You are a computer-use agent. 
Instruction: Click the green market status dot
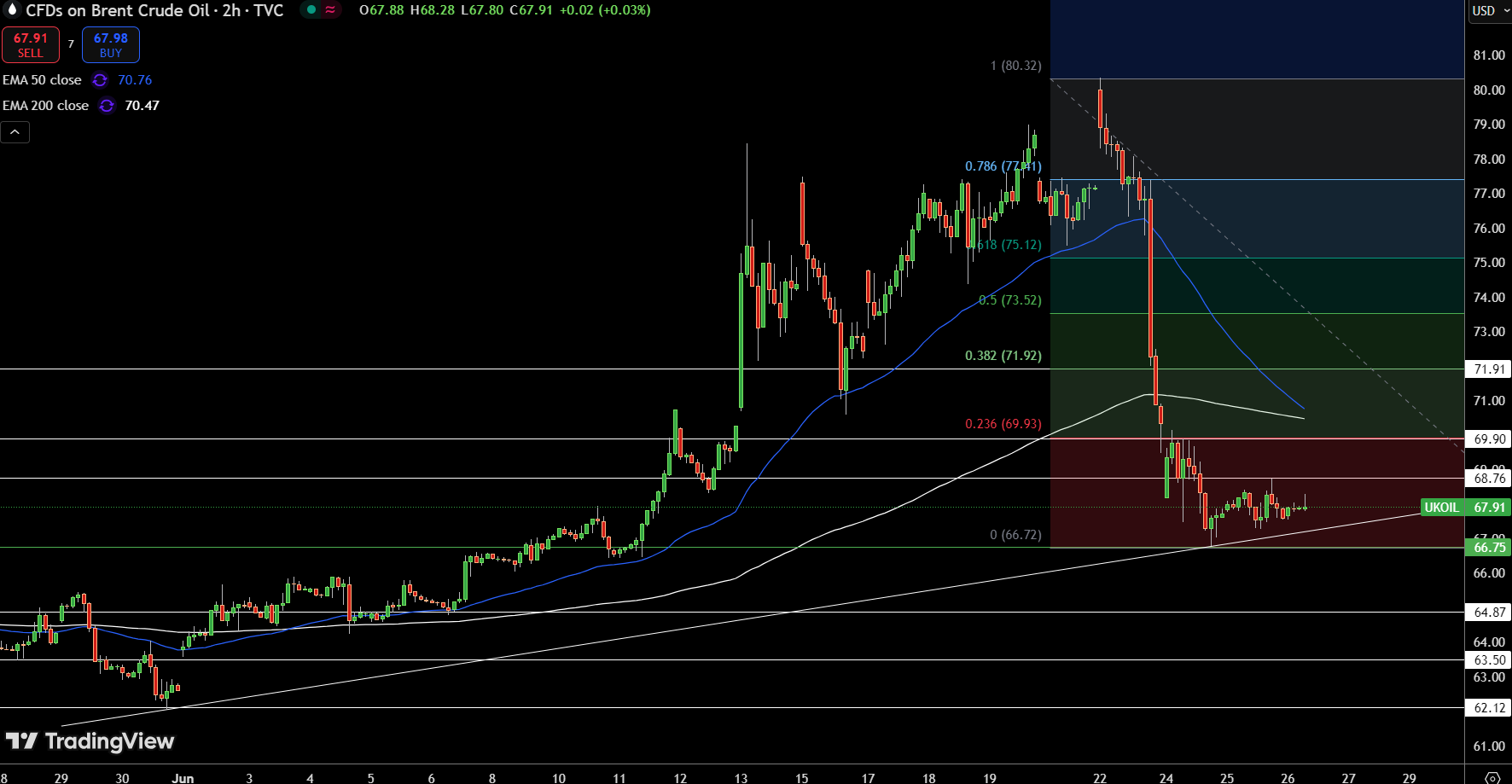tap(311, 10)
